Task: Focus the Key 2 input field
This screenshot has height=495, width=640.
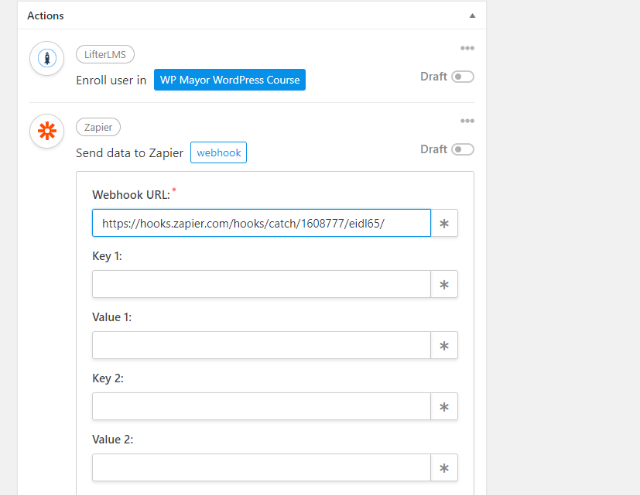Action: click(261, 407)
